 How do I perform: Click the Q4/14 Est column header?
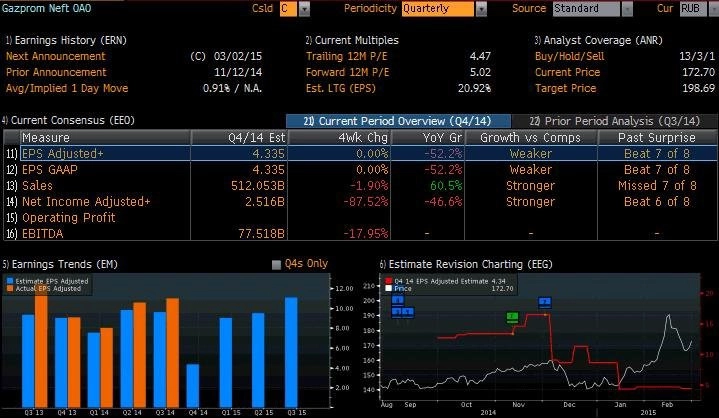coord(239,138)
